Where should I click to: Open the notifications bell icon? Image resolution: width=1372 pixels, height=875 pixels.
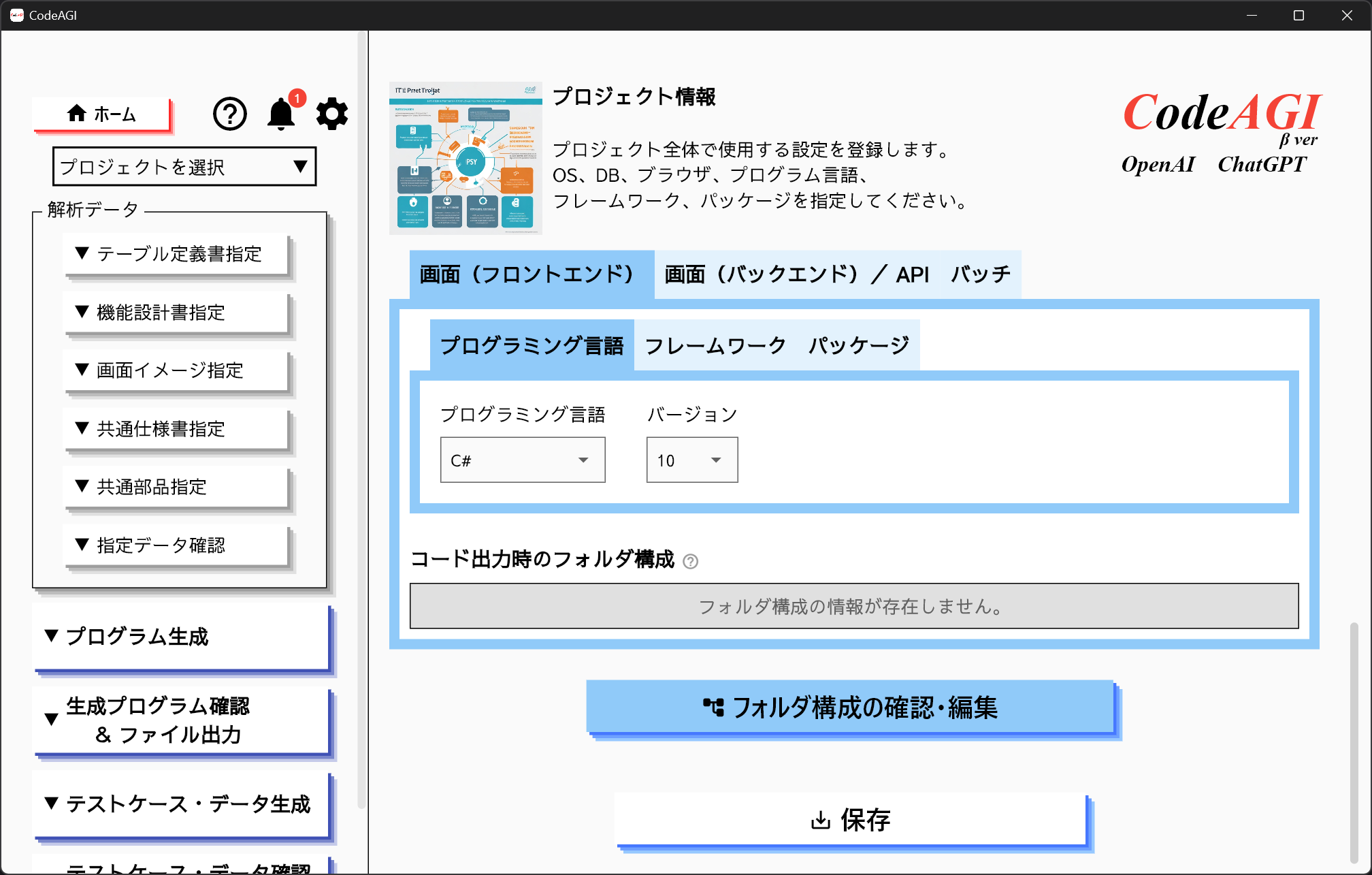click(280, 114)
